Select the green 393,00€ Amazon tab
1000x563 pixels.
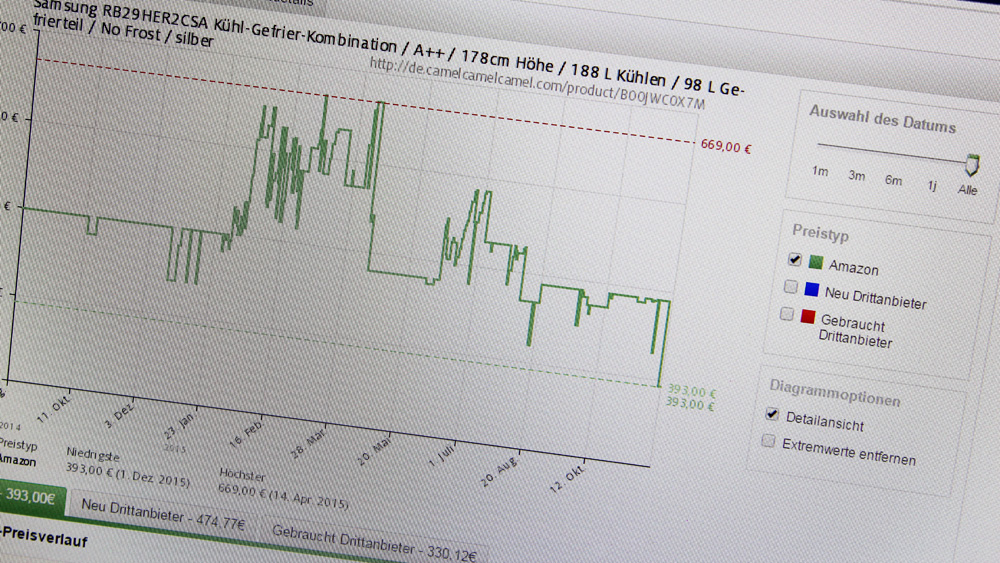[30, 497]
